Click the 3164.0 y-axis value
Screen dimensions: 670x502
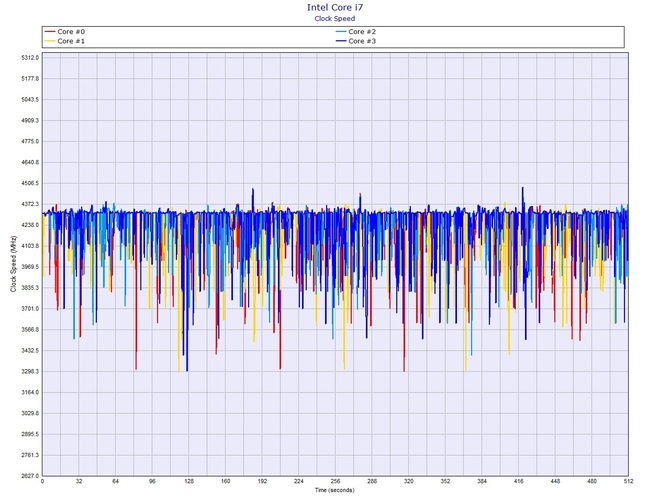coord(30,393)
